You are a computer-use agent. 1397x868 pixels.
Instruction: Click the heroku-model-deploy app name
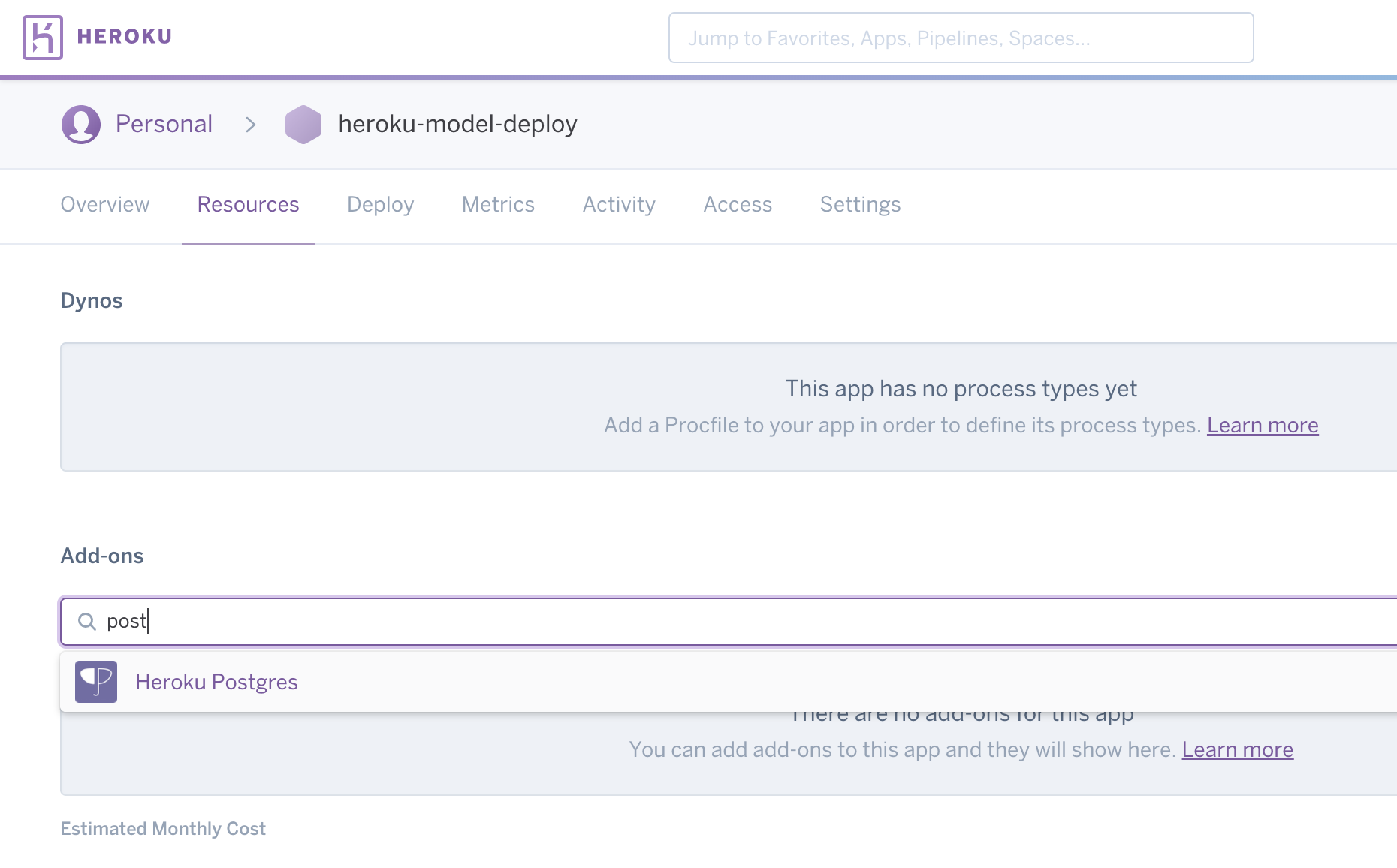click(x=457, y=124)
